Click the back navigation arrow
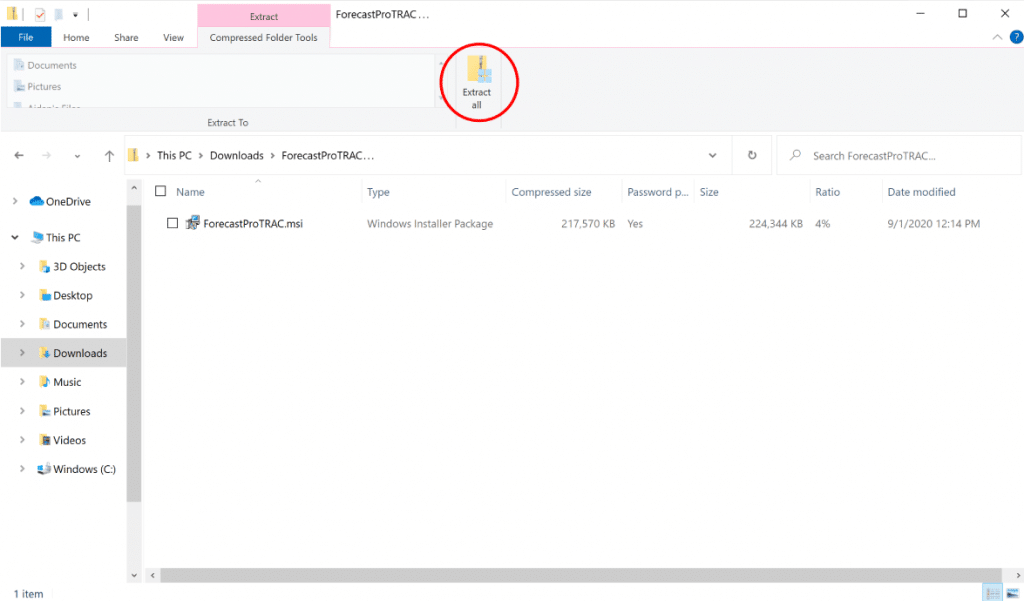 tap(18, 155)
